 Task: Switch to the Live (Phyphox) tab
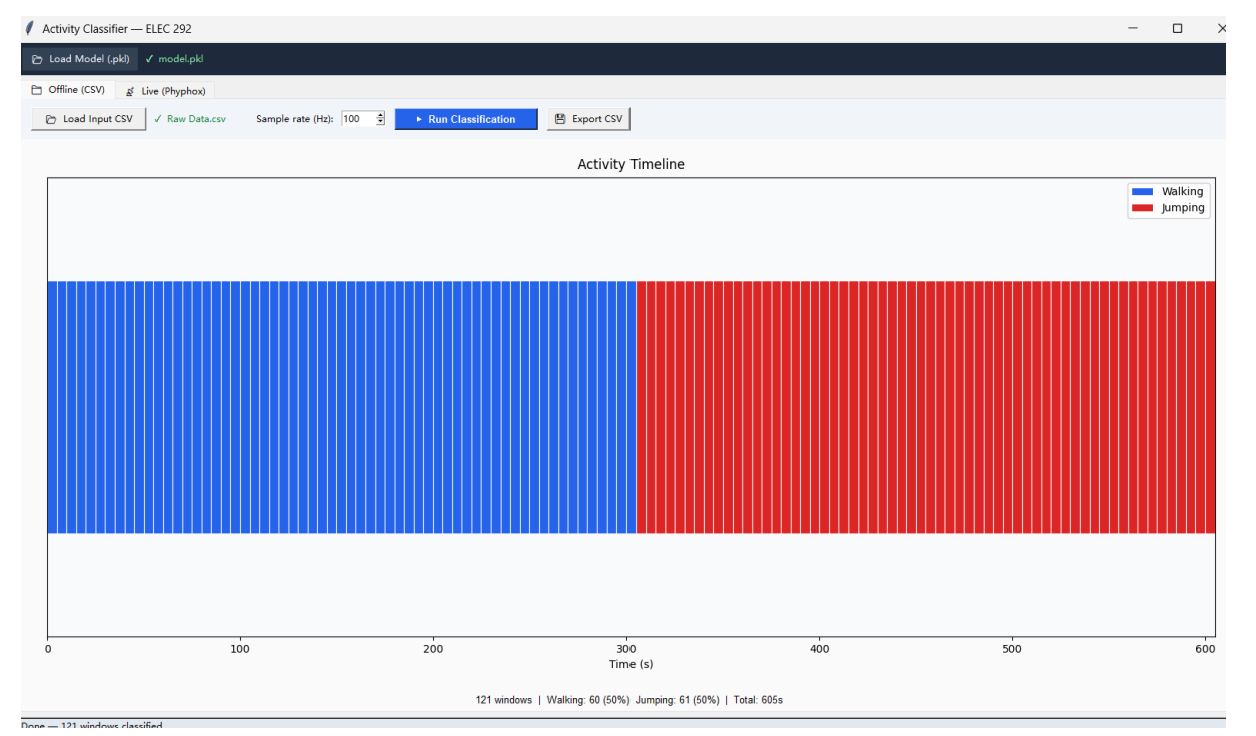point(165,91)
